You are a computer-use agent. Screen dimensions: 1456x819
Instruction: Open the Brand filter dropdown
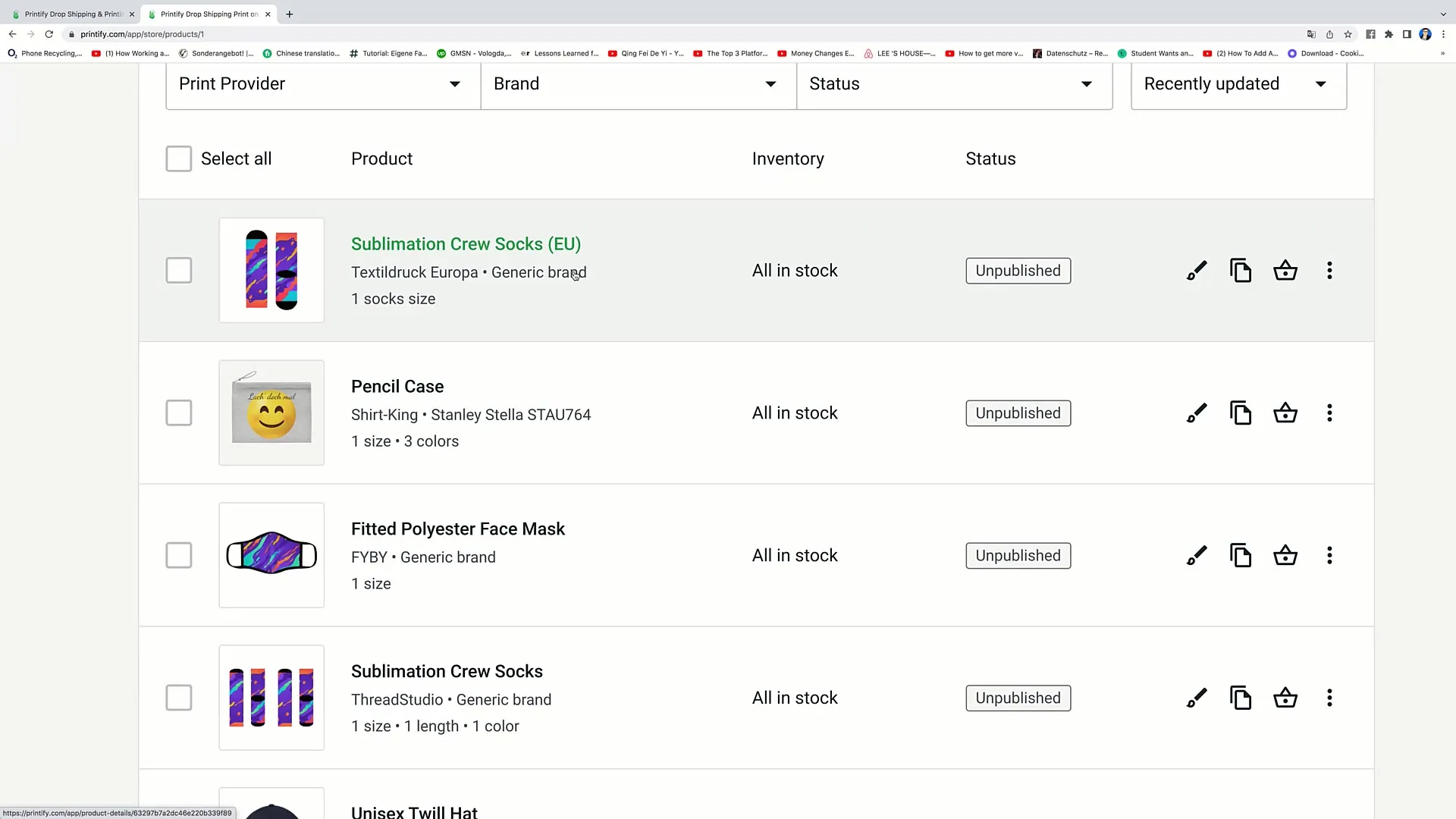pos(638,84)
